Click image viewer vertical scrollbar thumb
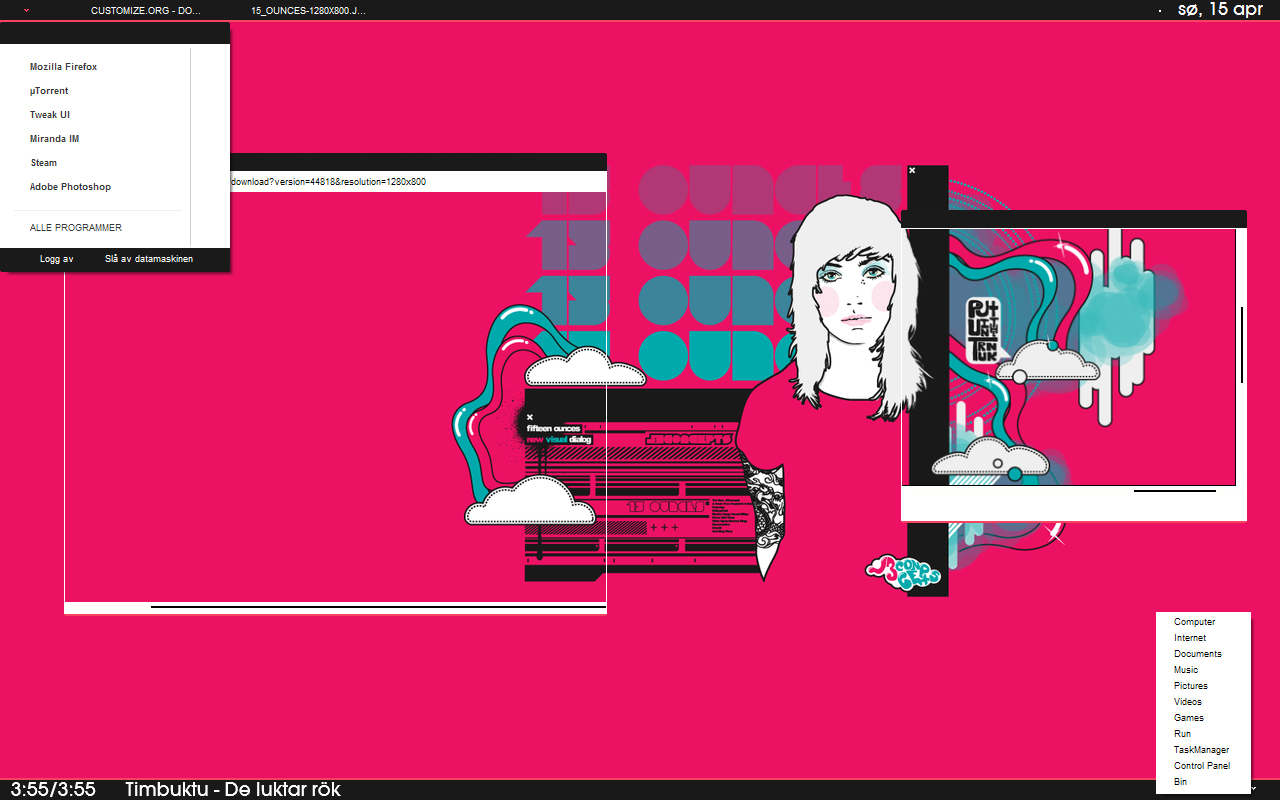Screen dimensions: 1280x800 (x=1242, y=345)
